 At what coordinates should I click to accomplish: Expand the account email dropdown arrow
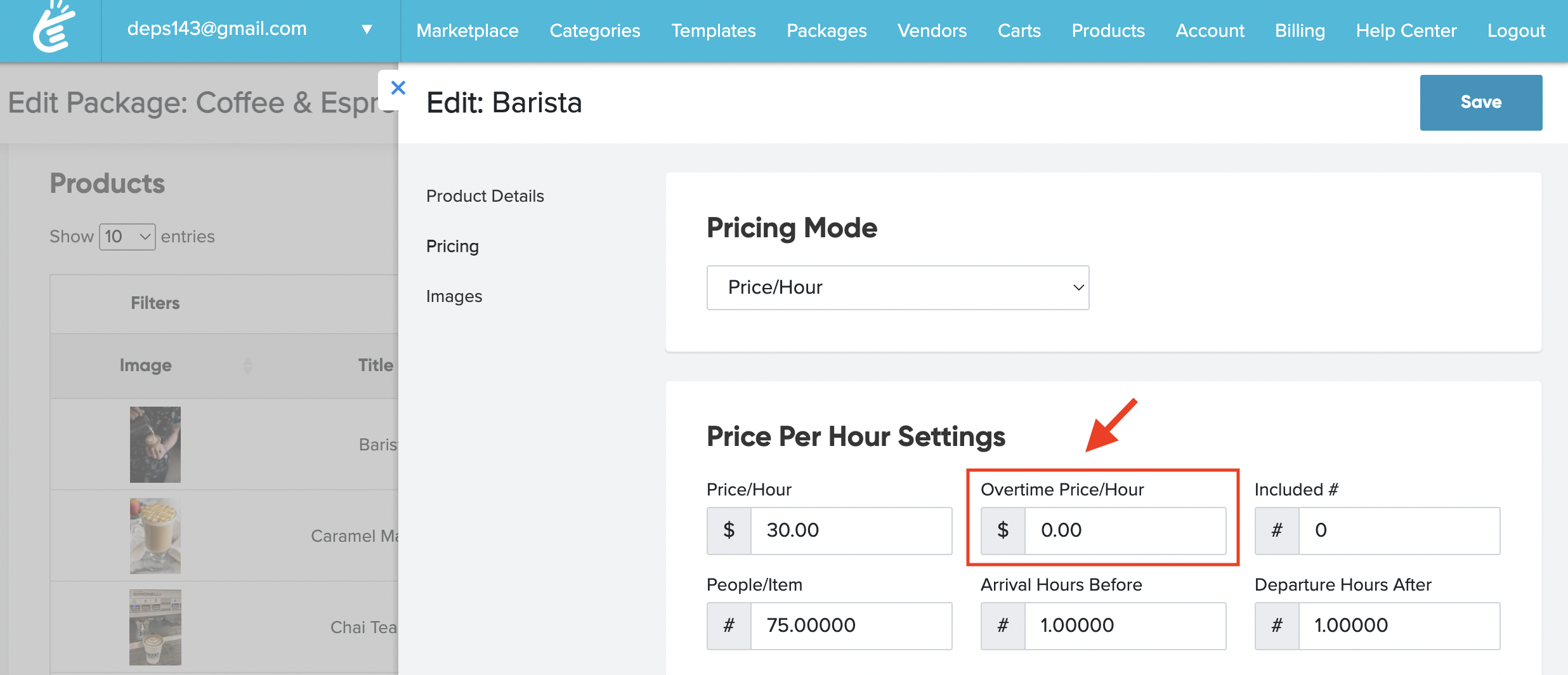pyautogui.click(x=367, y=29)
